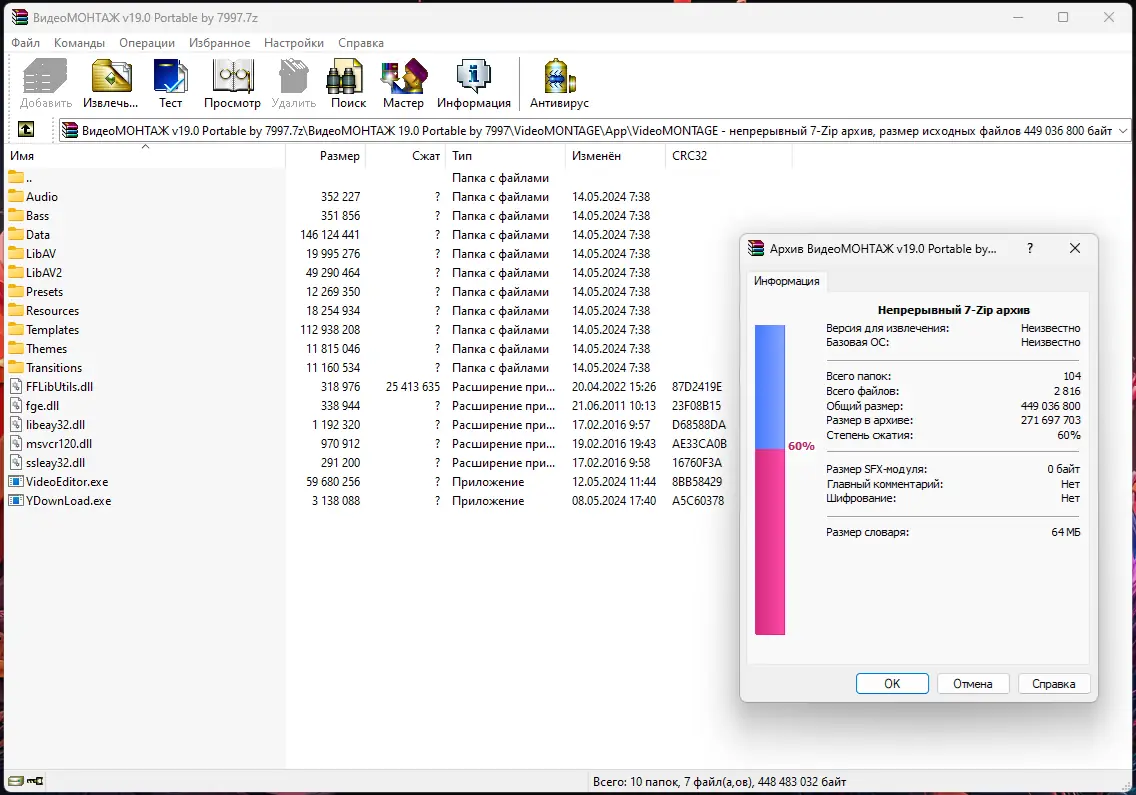Screen dimensions: 1136x795
Task: Open the address path dropdown arrow
Action: point(1123,130)
